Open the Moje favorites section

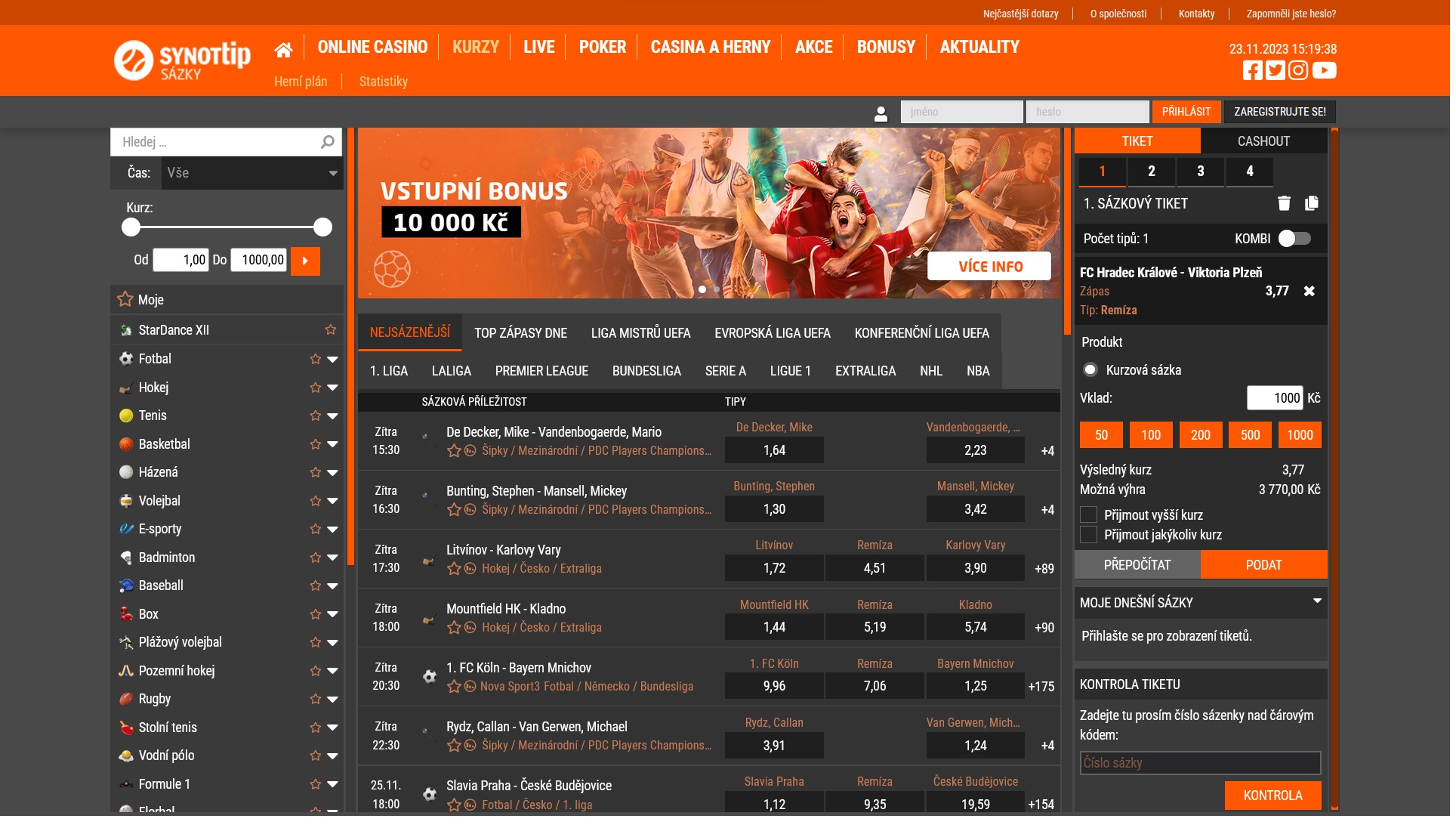[x=227, y=300]
